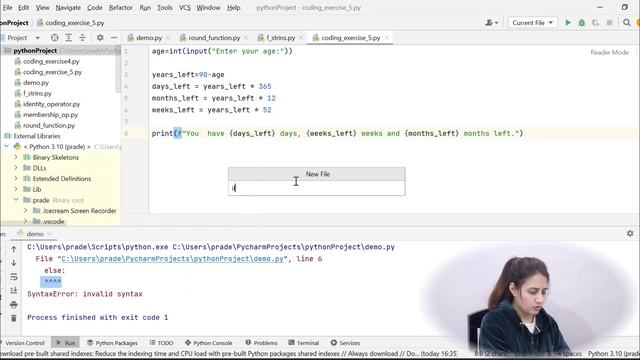Screen dimensions: 640x360
Task: Open the Navigate menu
Action: pyautogui.click(x=68, y=7)
